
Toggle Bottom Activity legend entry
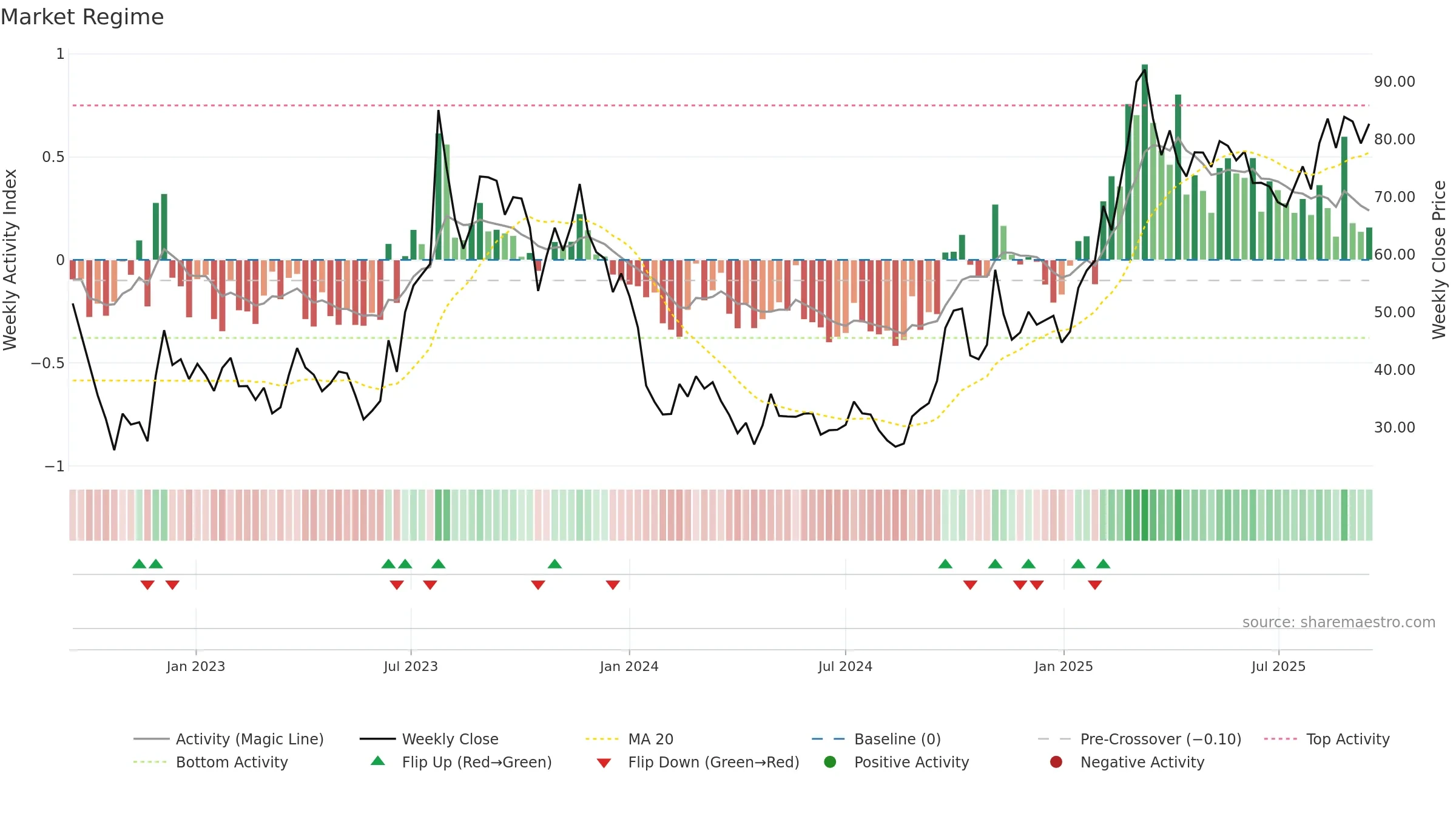pyautogui.click(x=211, y=762)
